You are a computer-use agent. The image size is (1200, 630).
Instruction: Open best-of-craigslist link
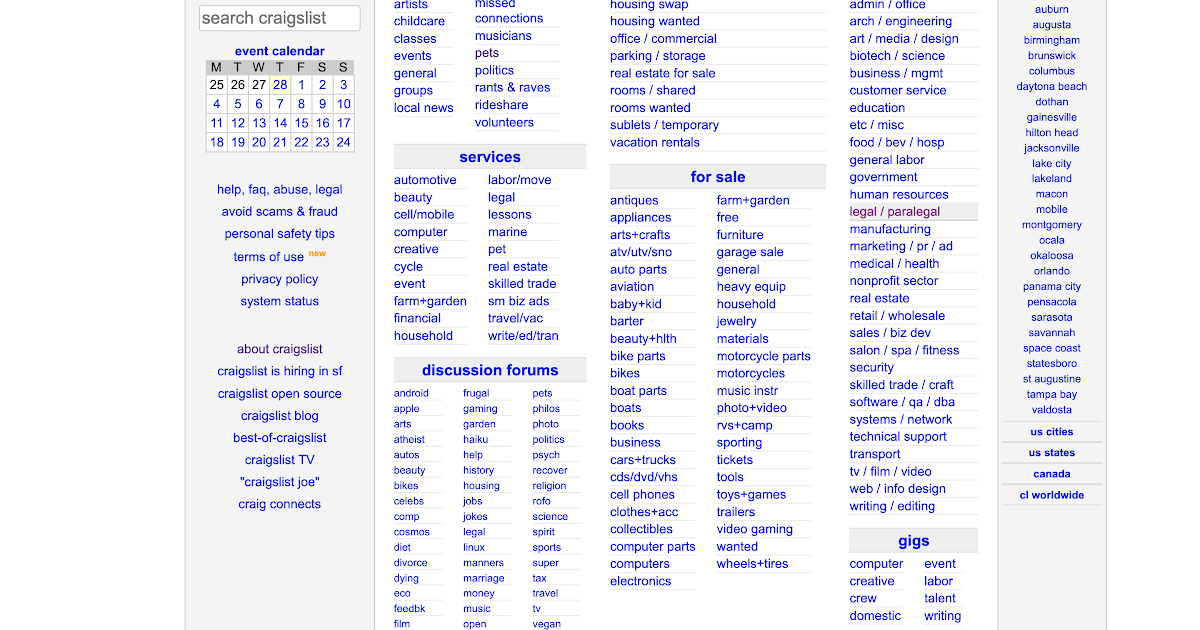[280, 437]
